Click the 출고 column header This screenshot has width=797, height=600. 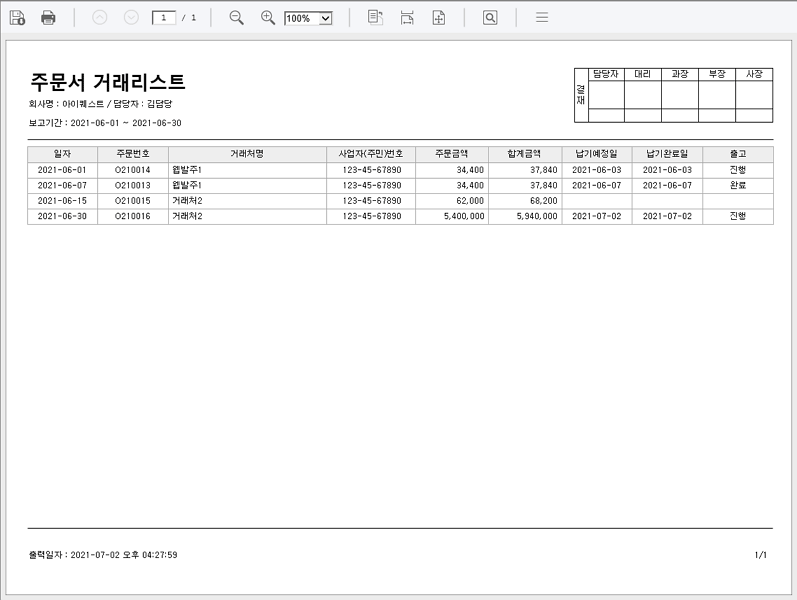(x=738, y=154)
